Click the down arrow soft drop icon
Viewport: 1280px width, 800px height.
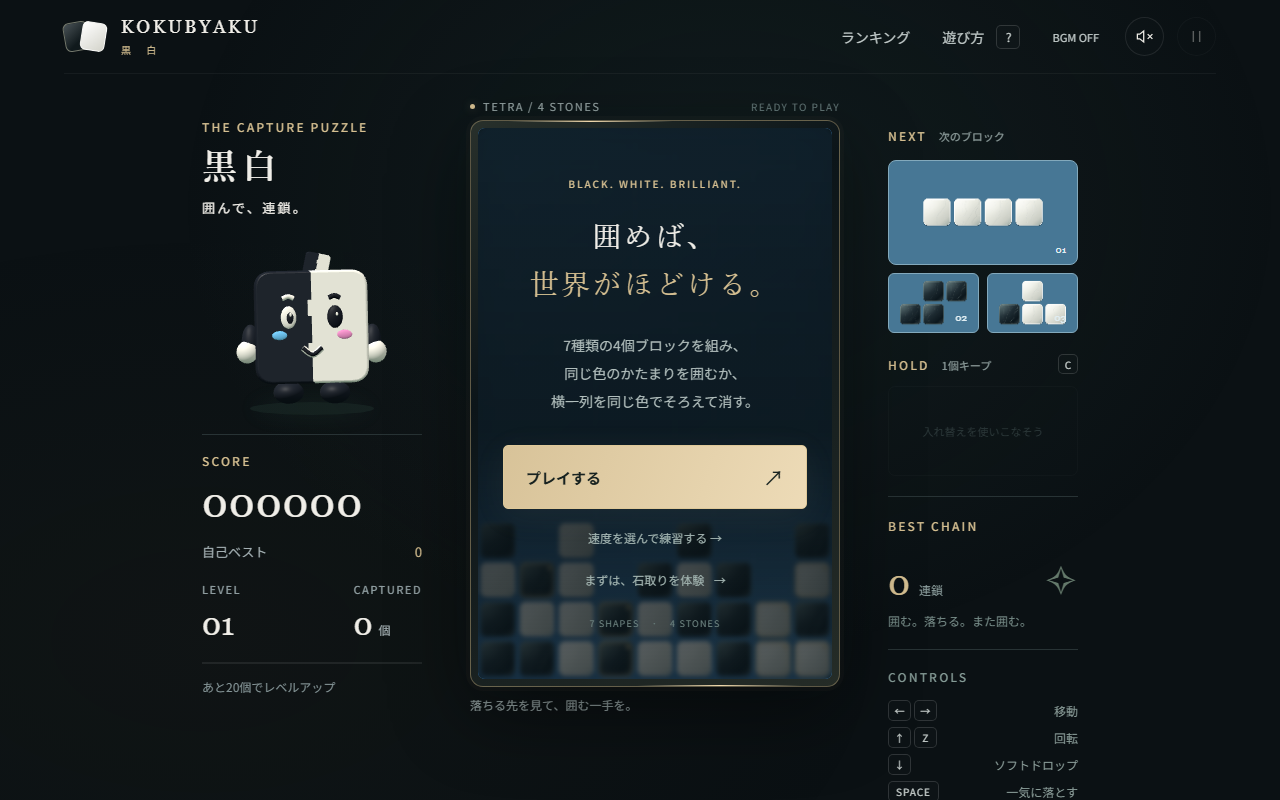coord(899,765)
